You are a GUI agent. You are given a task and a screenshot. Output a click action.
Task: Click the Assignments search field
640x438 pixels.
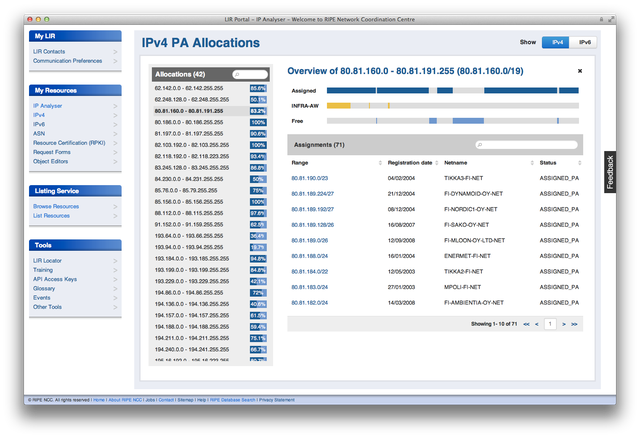pyautogui.click(x=527, y=145)
